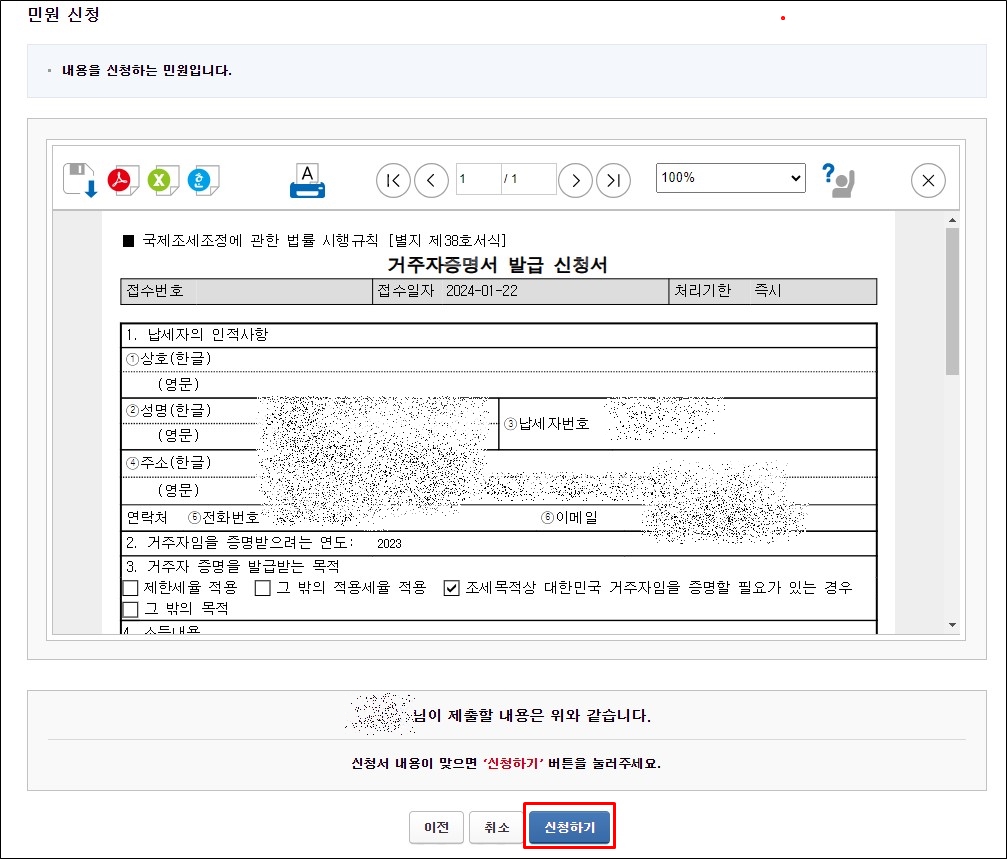Screen dimensions: 1007x859
Task: Check the 그 밖의 목적 checkbox
Action: click(x=130, y=609)
